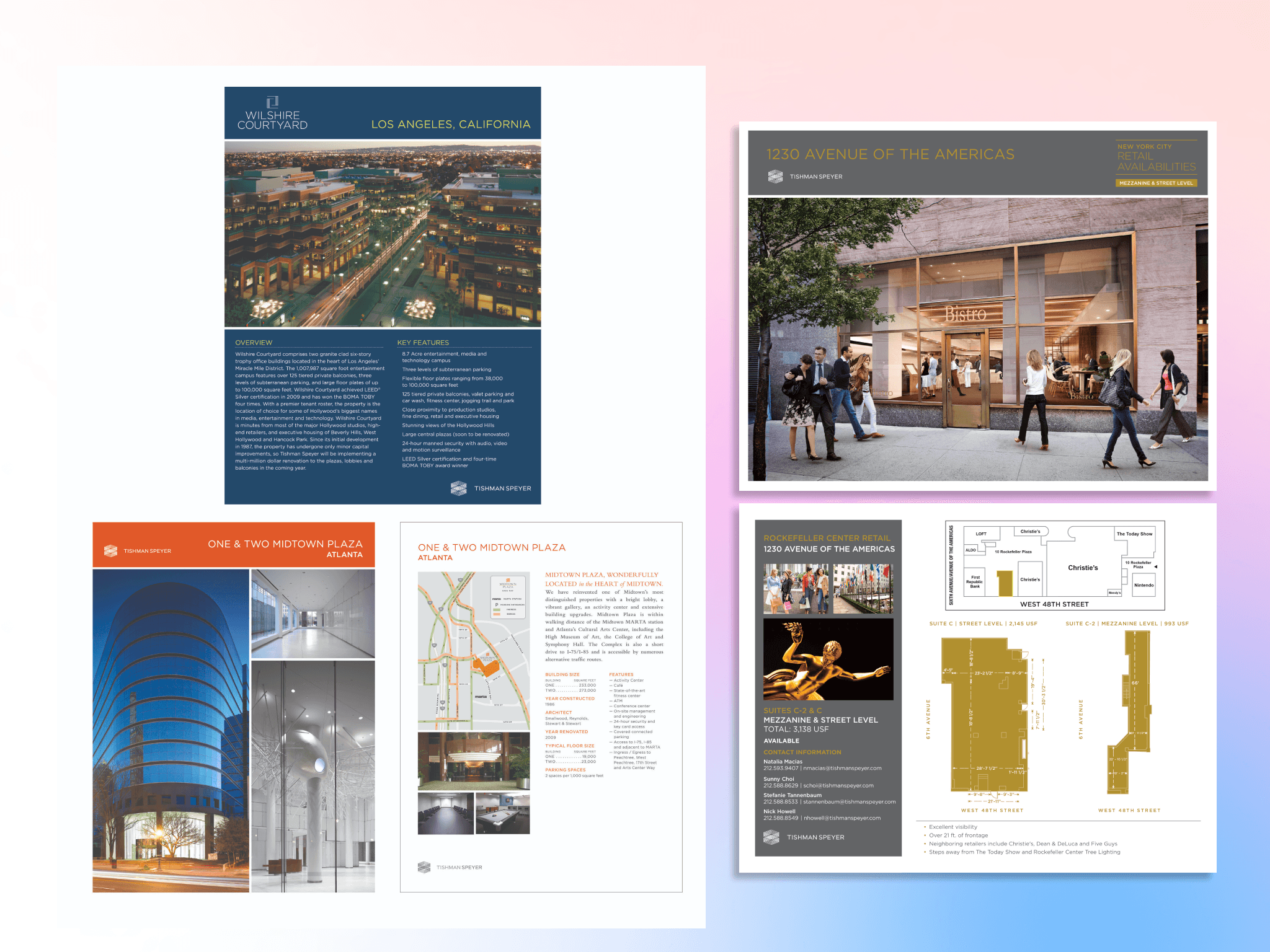The width and height of the screenshot is (1270, 952).
Task: Click email stannenbaum@tishmanspeyer.com
Action: [x=850, y=802]
